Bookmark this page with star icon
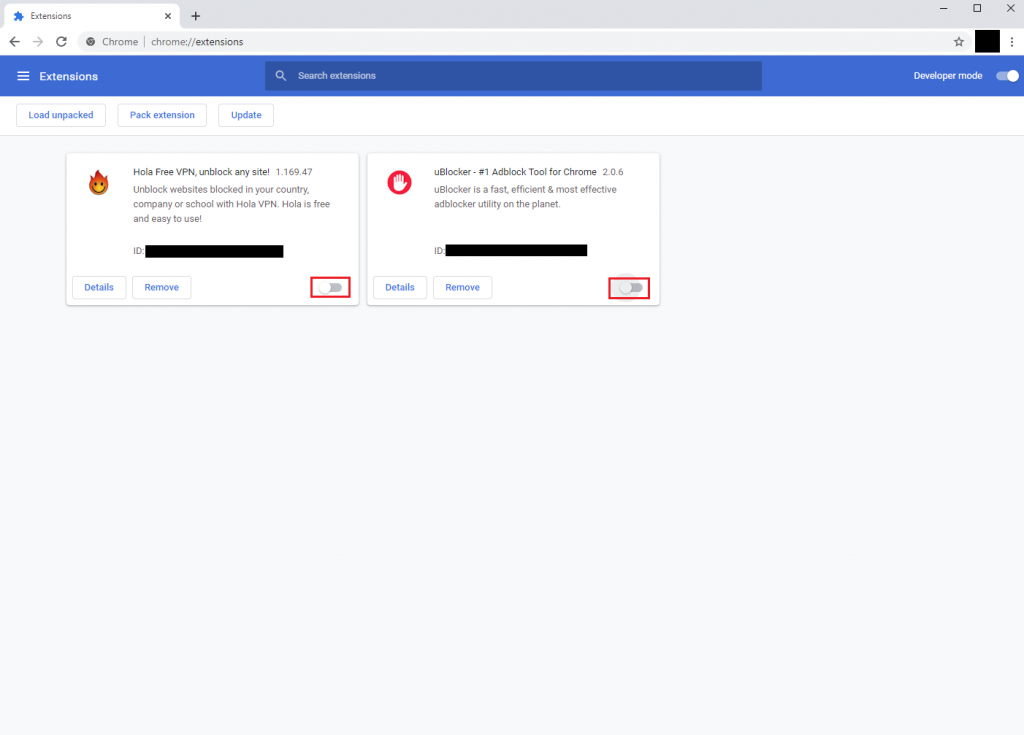 click(x=958, y=42)
